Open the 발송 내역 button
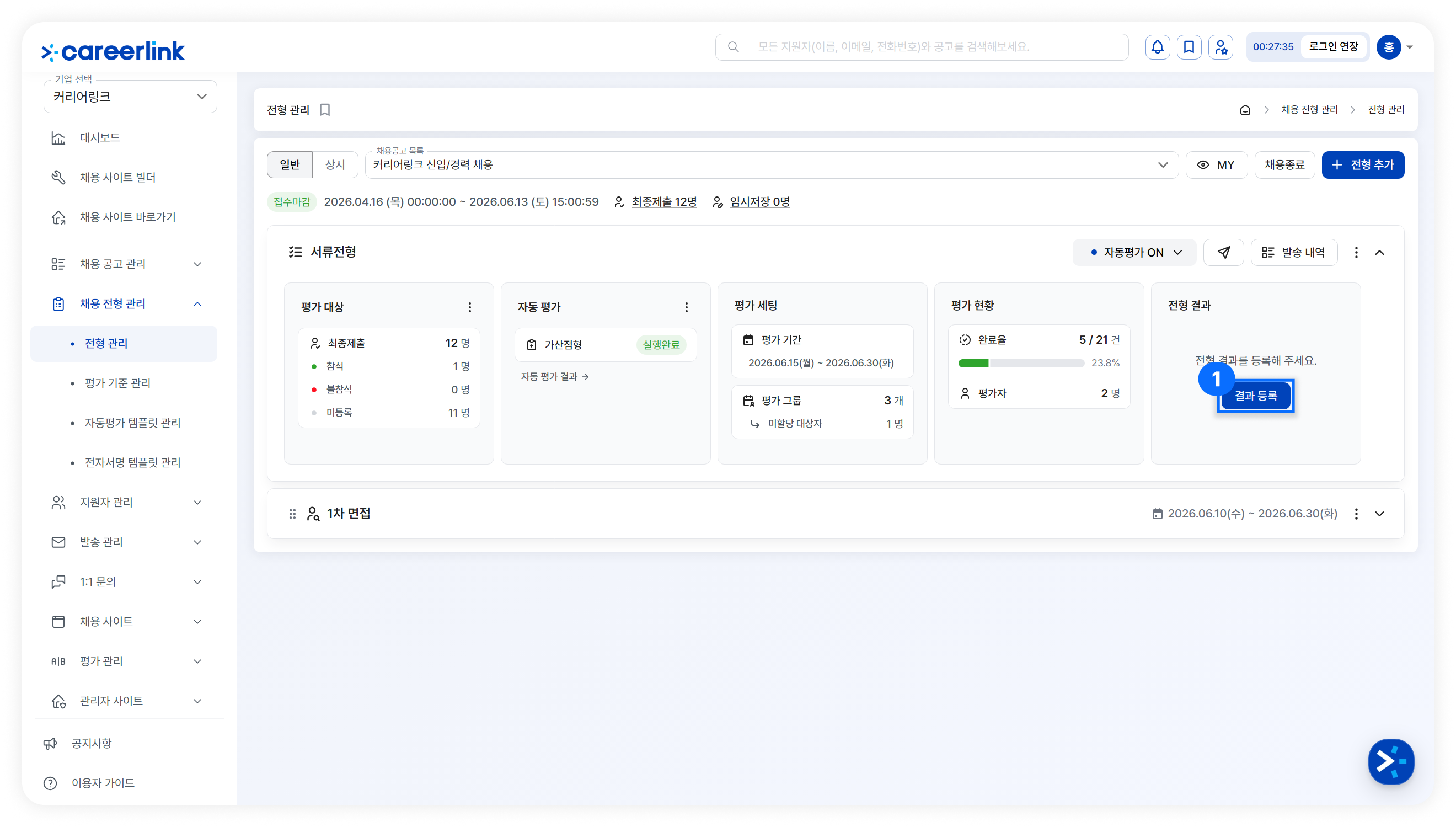Viewport: 1456px width, 827px height. click(1294, 252)
